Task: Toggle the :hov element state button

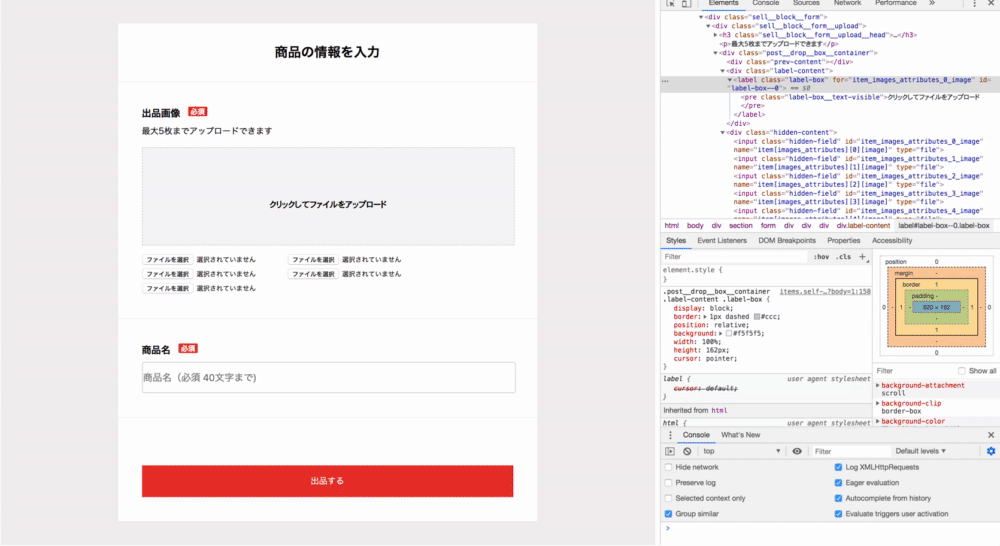Action: point(821,256)
